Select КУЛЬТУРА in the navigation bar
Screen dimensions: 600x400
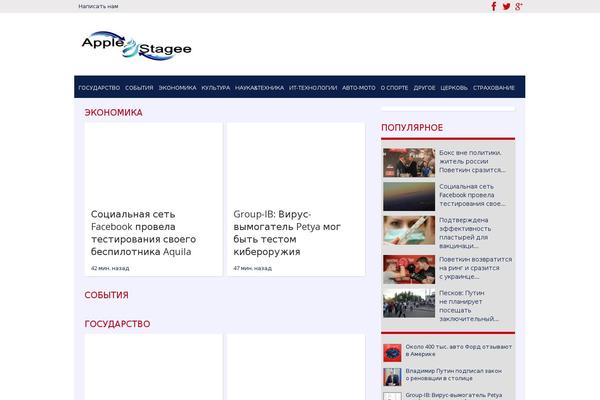215,88
